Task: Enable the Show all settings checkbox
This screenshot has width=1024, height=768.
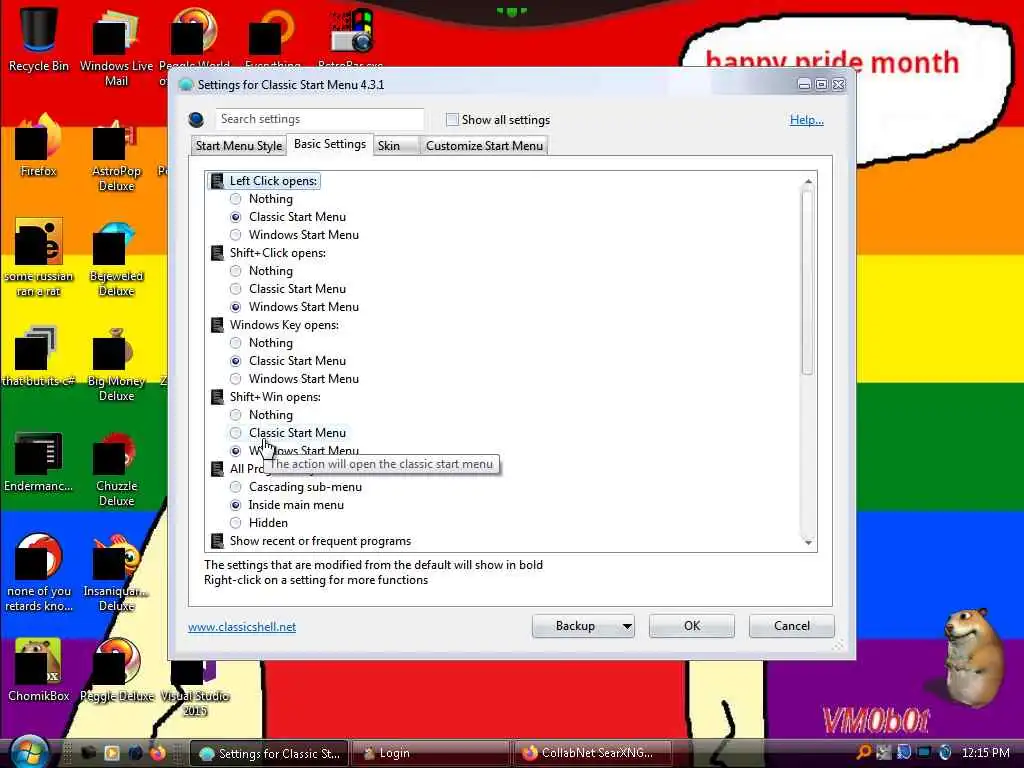Action: (x=452, y=120)
